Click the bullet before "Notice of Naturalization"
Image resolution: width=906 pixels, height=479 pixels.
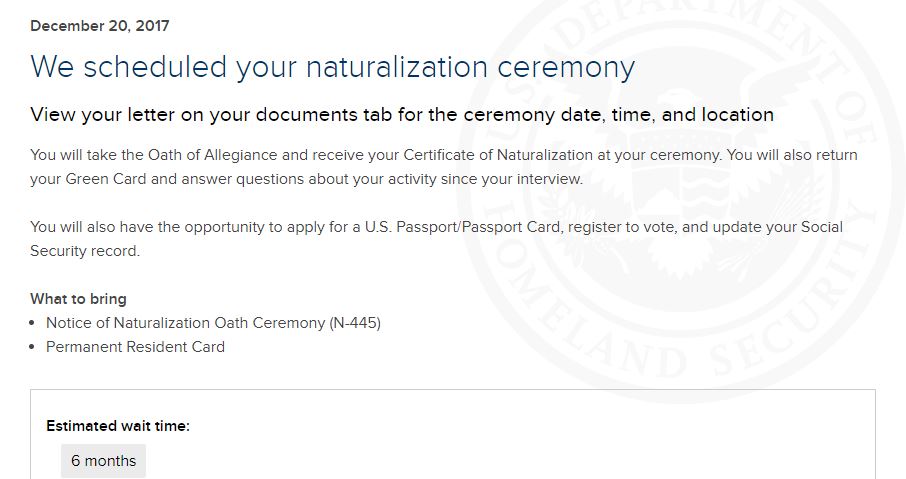pos(35,324)
